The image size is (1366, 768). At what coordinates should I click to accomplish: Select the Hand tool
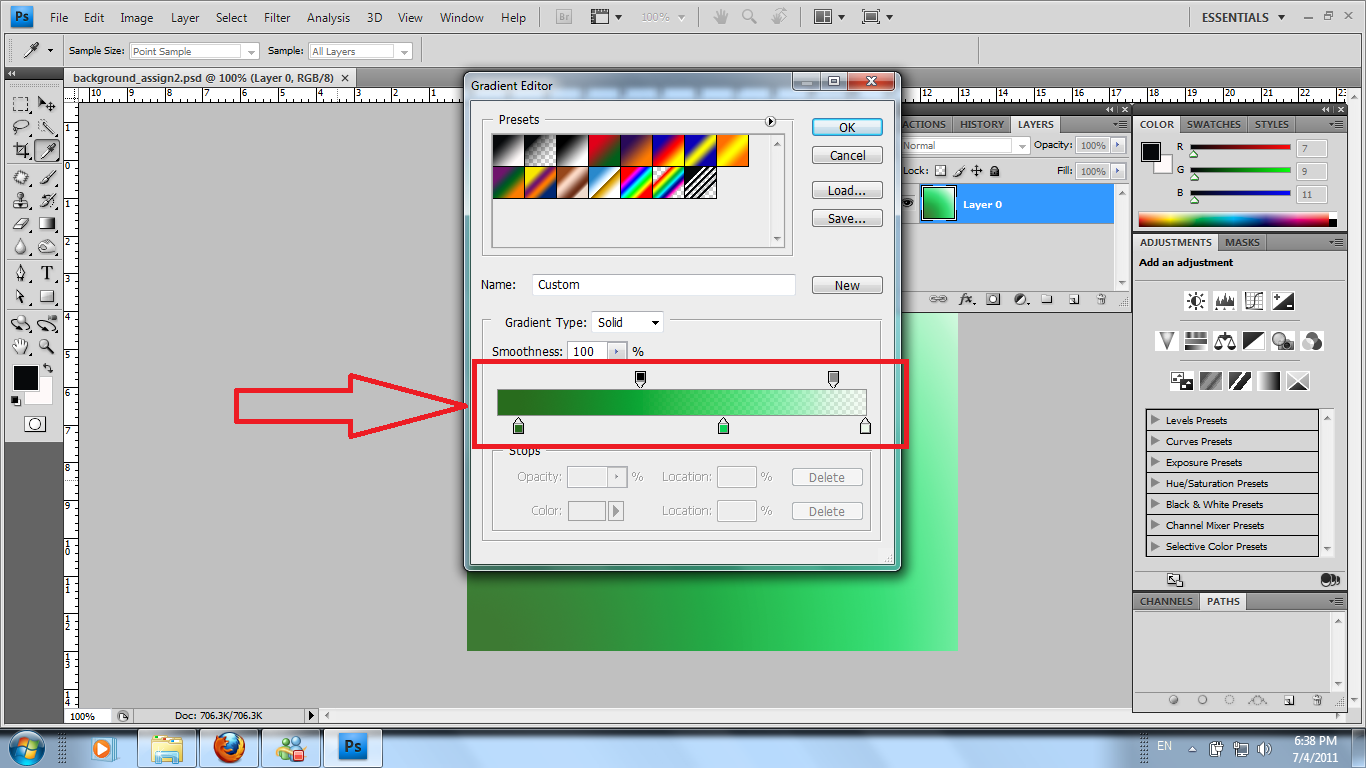pos(20,346)
